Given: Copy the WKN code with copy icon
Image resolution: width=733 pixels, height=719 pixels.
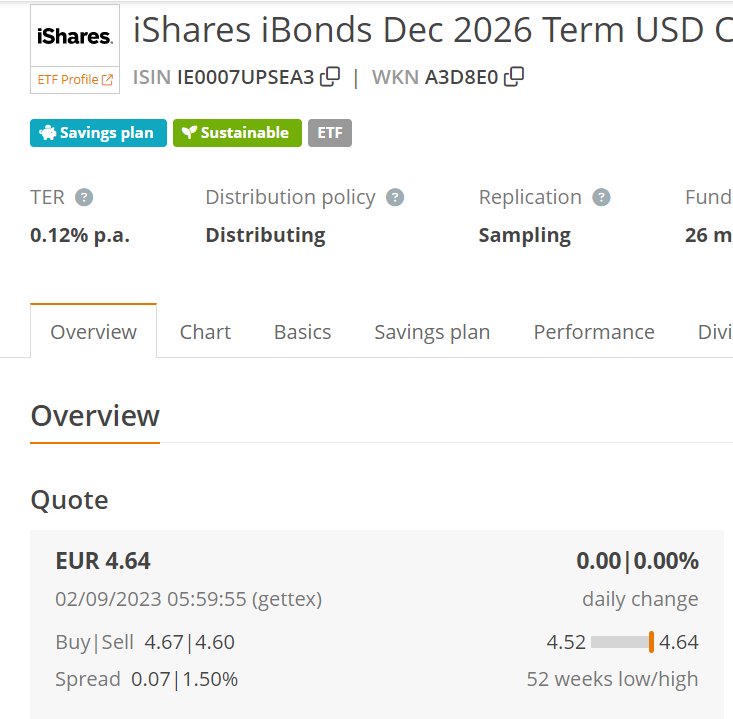Looking at the screenshot, I should point(514,77).
